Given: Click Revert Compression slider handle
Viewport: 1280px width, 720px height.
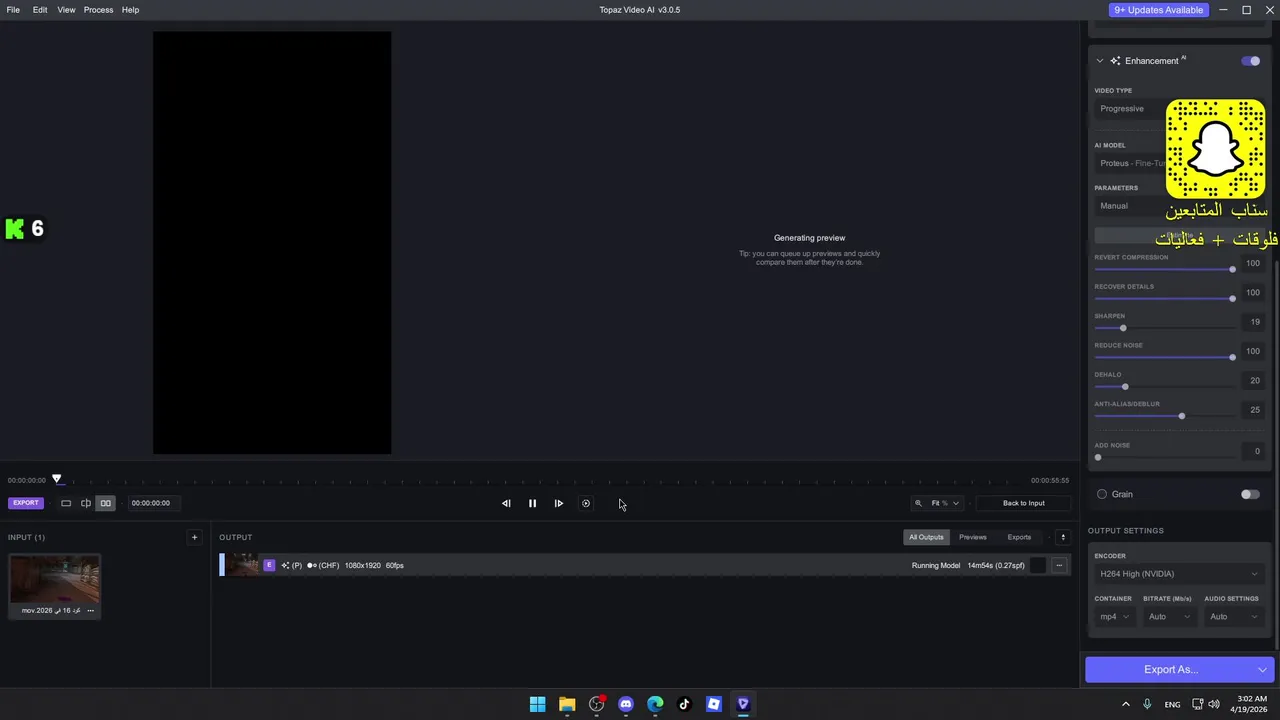Looking at the screenshot, I should [1232, 270].
